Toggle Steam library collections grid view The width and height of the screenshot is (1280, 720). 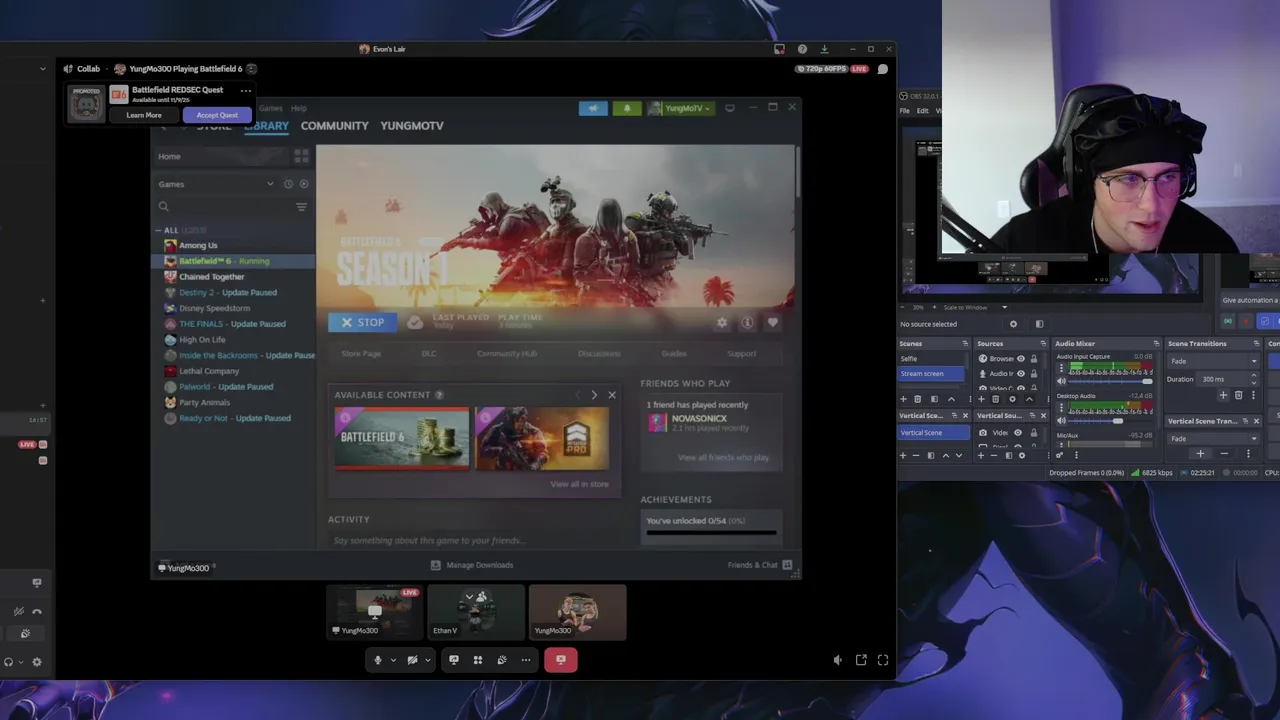(301, 156)
